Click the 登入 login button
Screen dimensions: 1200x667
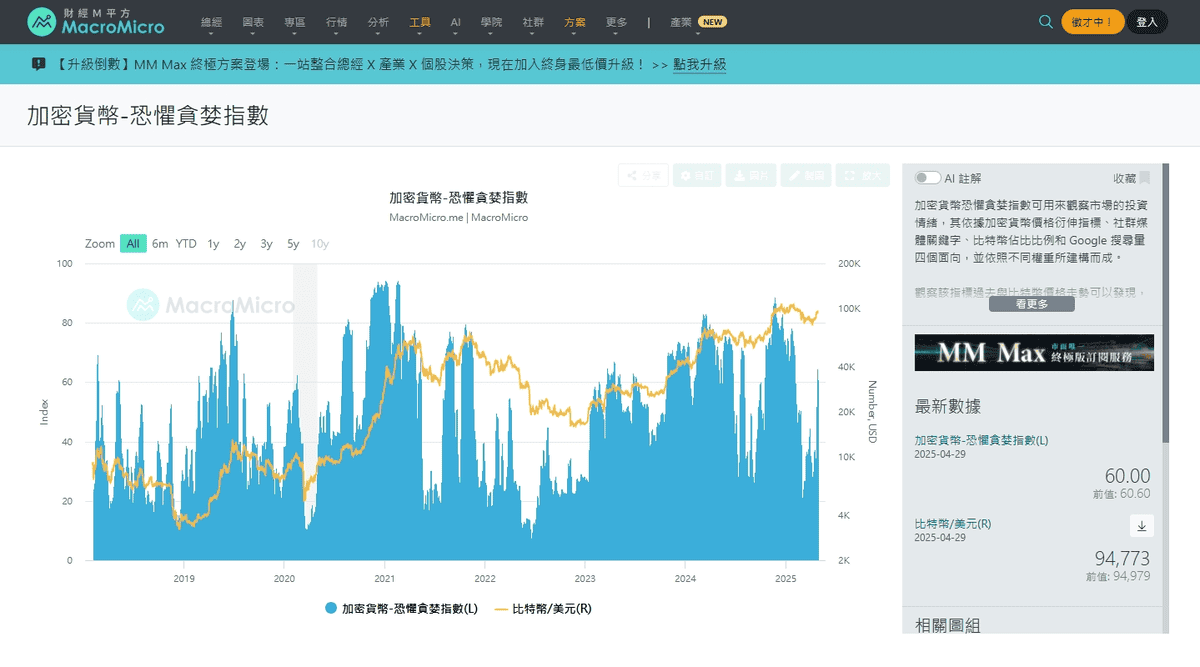click(1147, 21)
